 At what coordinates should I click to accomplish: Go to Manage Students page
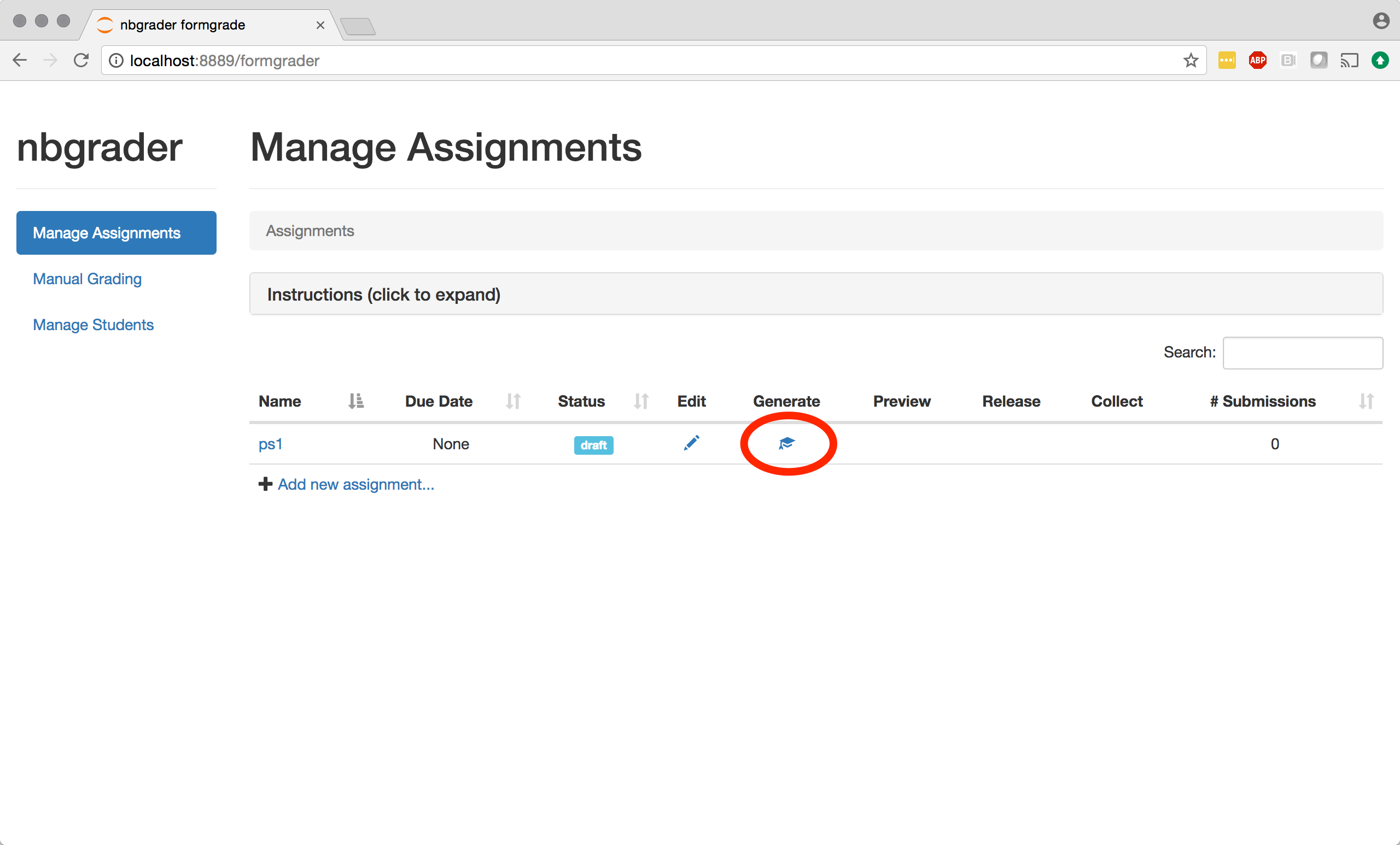pos(93,325)
